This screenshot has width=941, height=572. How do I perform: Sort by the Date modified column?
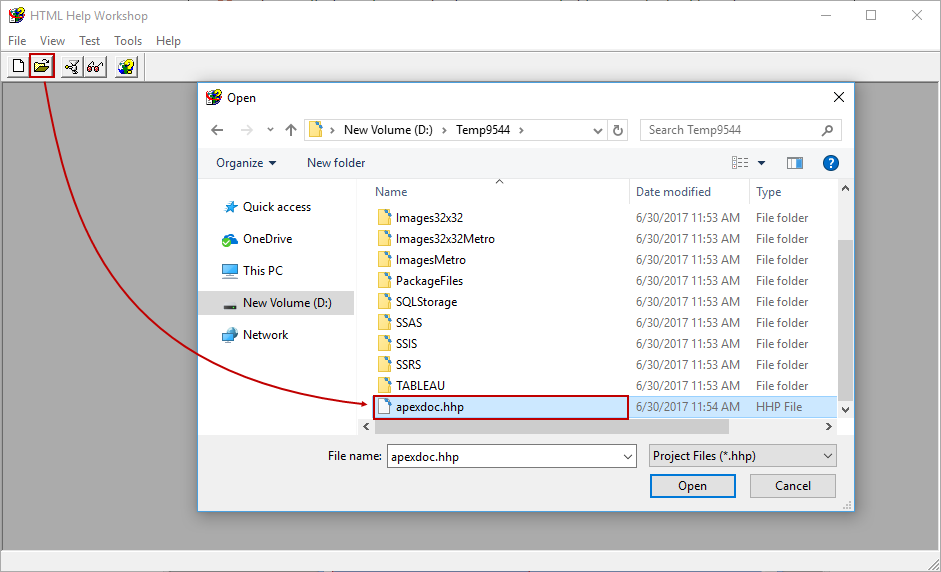point(673,192)
